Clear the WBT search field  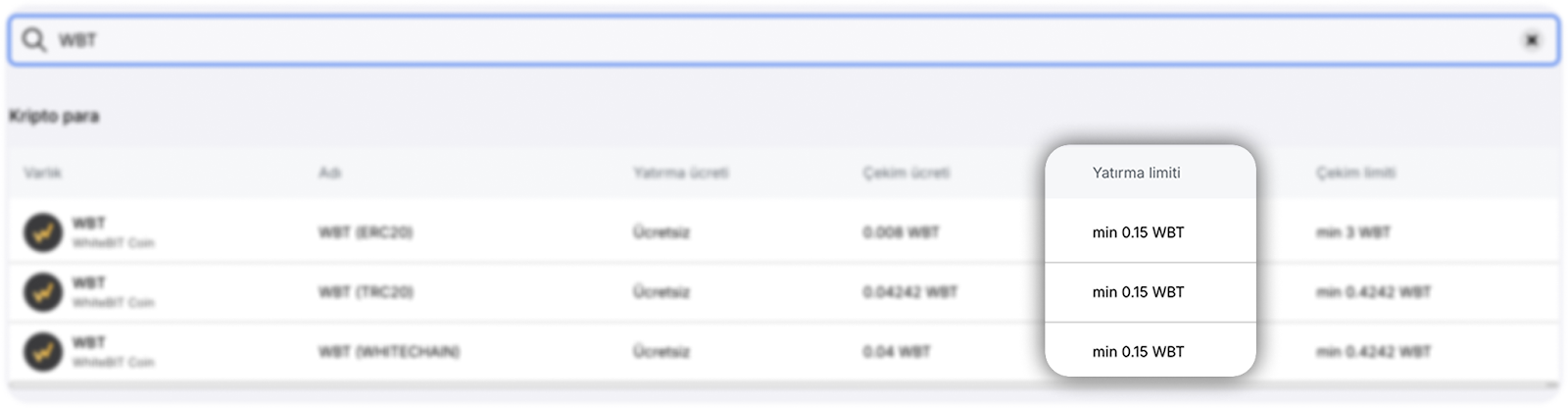(1531, 40)
